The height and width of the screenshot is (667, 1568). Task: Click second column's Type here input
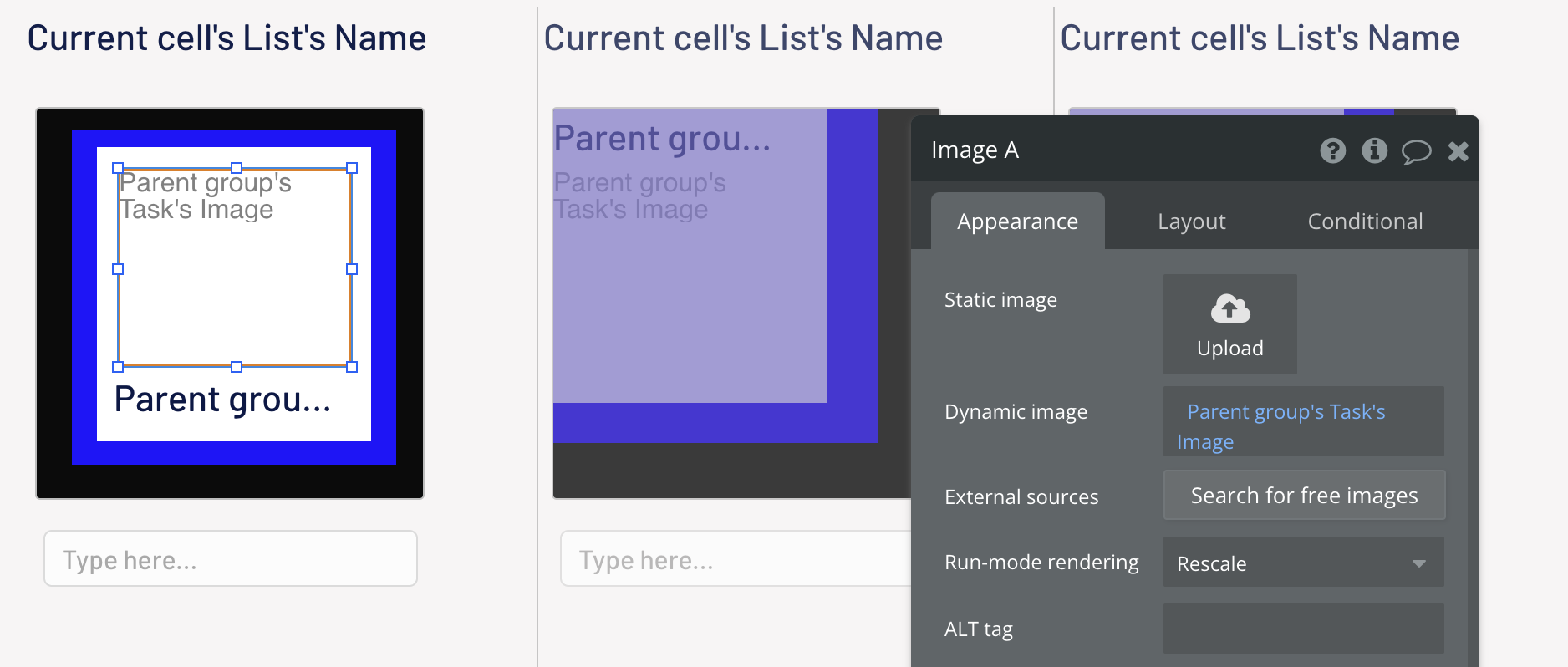pos(736,559)
